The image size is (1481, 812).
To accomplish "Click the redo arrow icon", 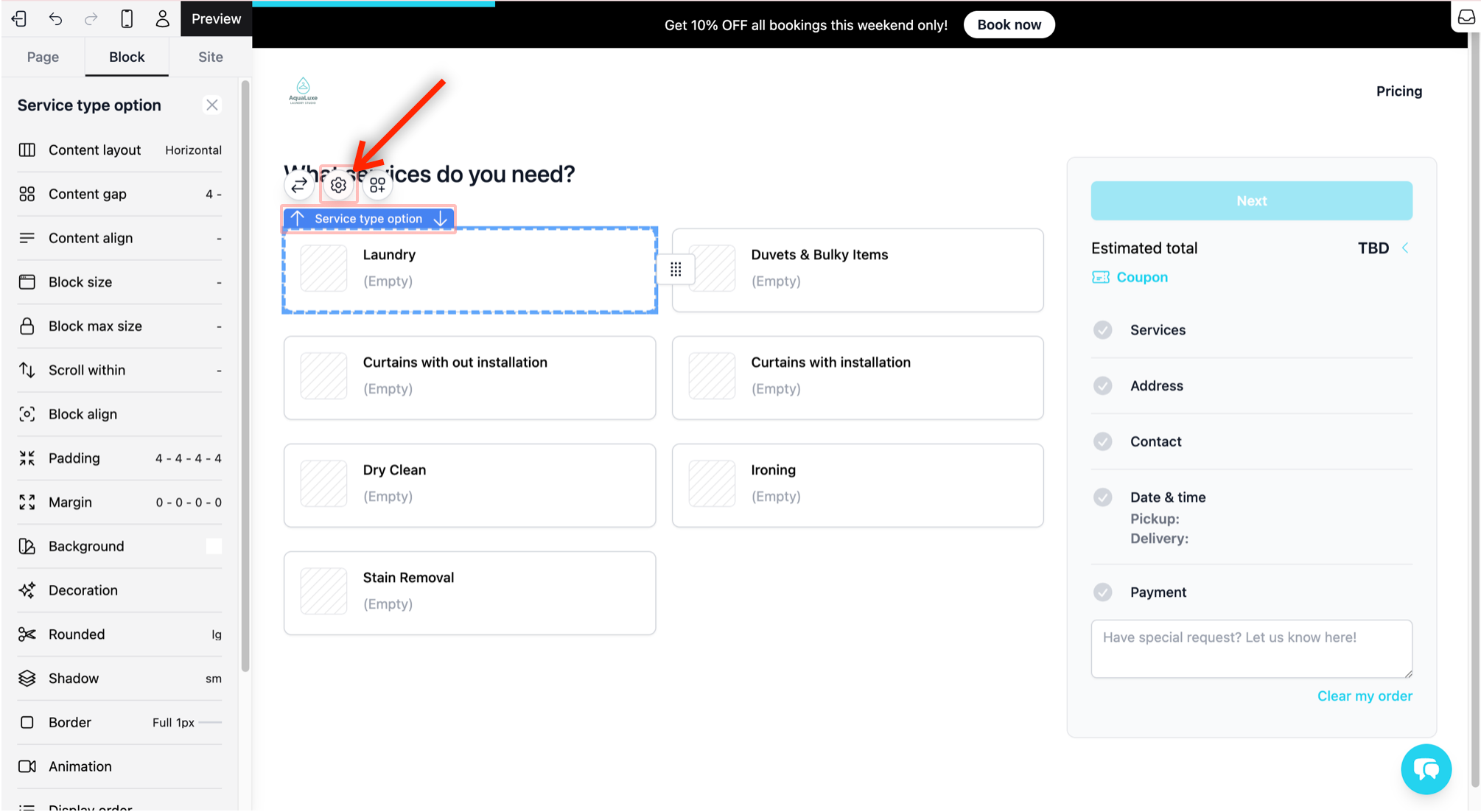I will (91, 19).
